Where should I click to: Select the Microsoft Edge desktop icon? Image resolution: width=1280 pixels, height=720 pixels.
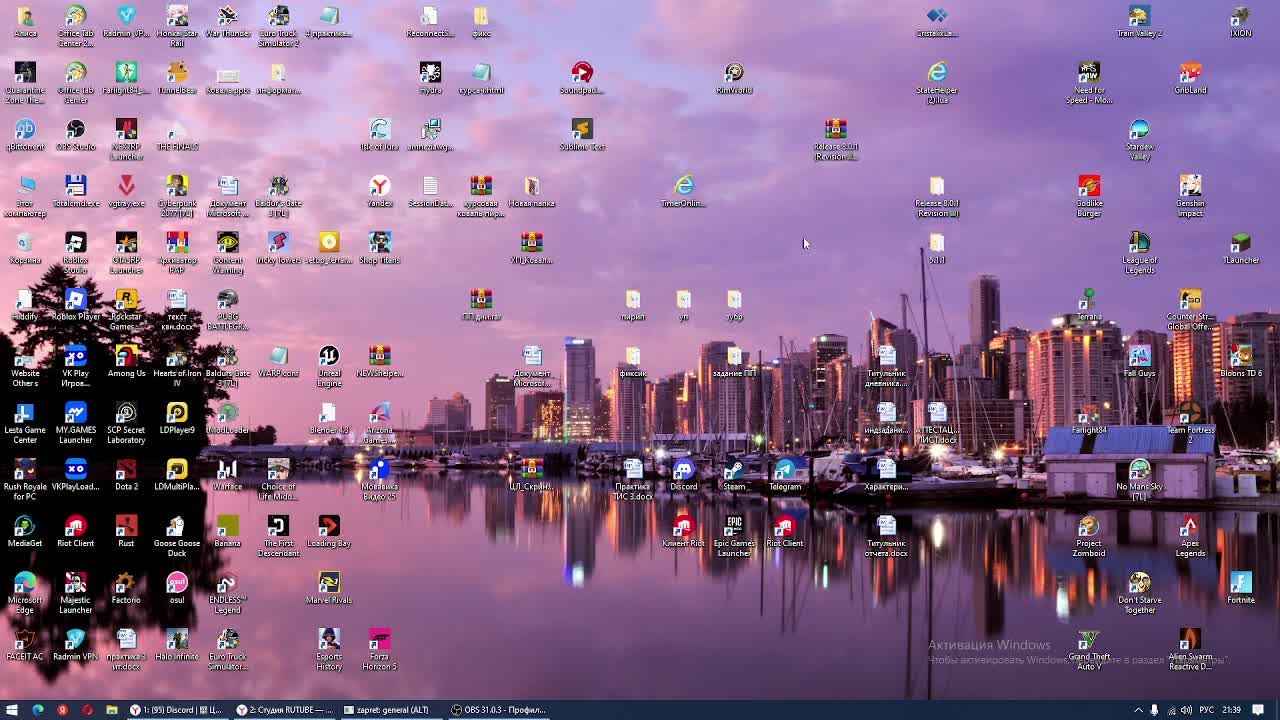tap(25, 592)
